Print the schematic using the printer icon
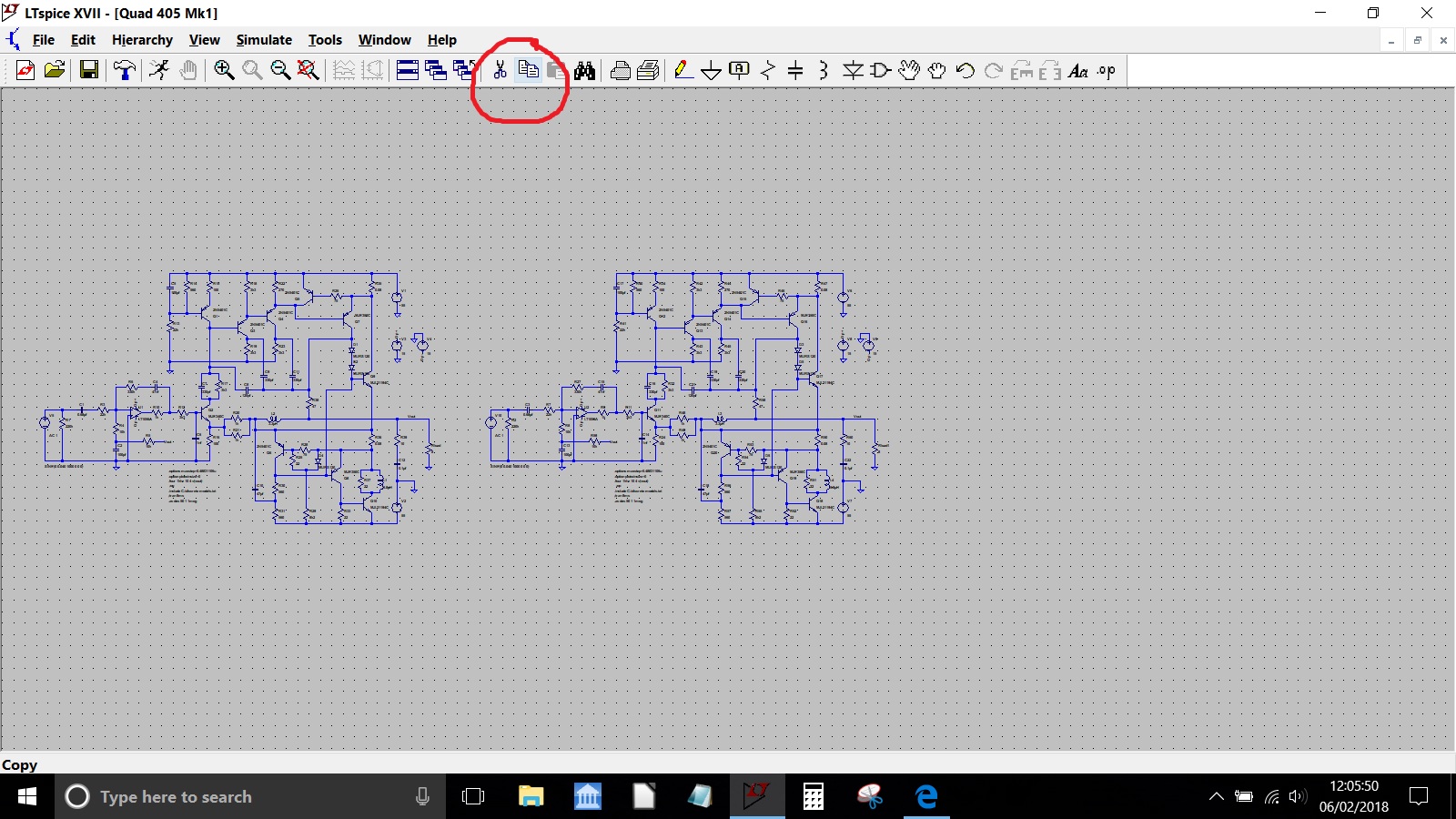Screen dimensions: 1456x819 pyautogui.click(x=620, y=70)
